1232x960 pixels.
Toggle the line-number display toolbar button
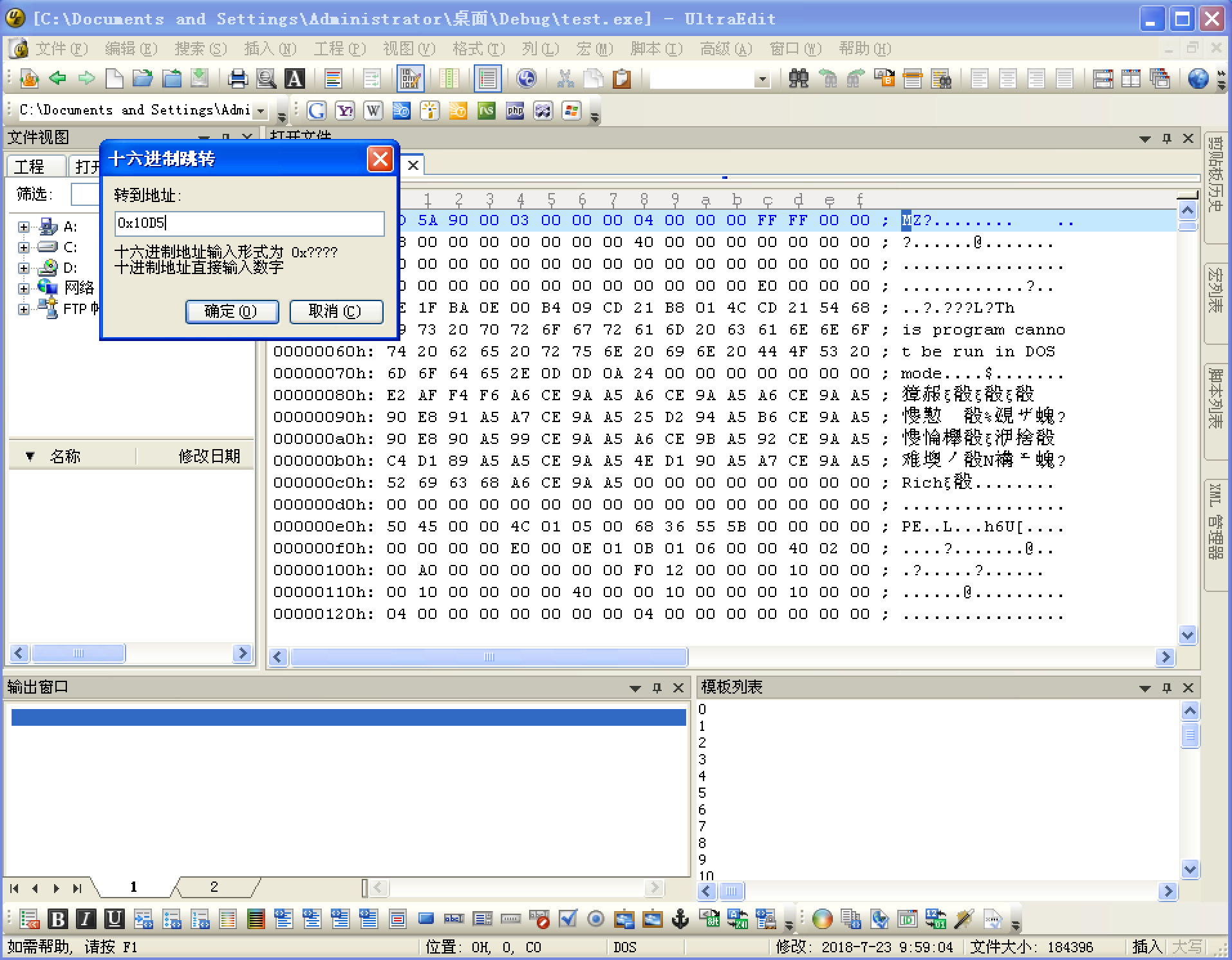coord(487,78)
